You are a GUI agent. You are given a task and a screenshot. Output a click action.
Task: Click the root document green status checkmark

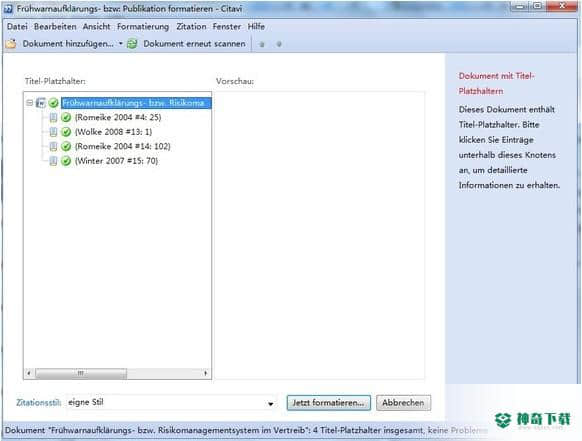pyautogui.click(x=53, y=103)
